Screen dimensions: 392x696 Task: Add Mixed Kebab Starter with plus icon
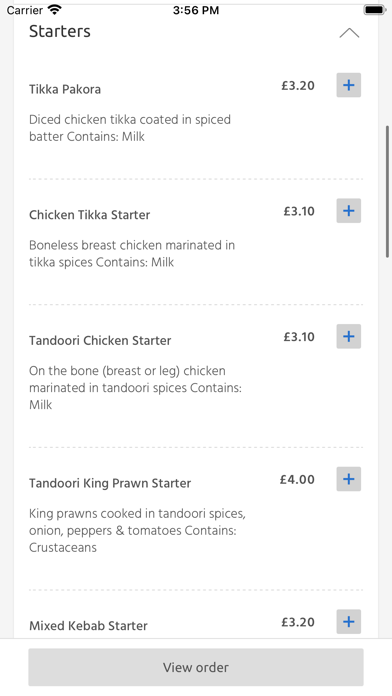(x=348, y=621)
